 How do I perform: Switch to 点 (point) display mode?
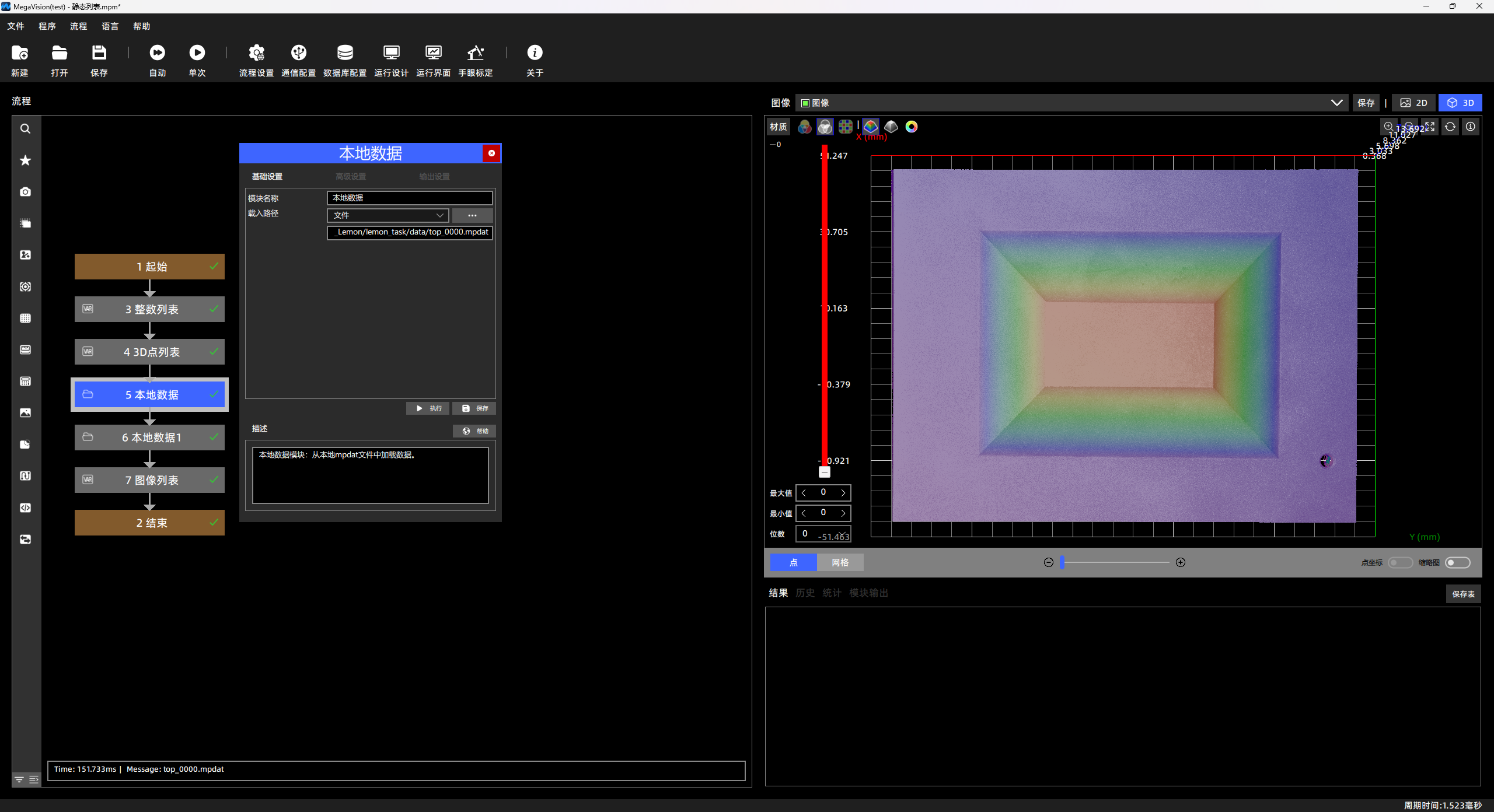[794, 563]
